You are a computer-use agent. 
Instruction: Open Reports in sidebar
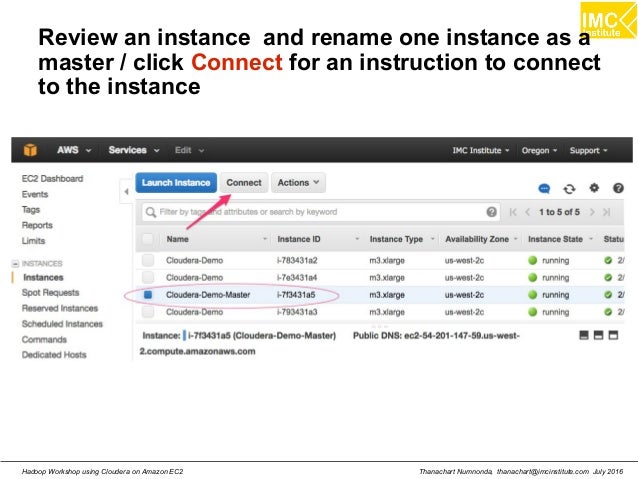[37, 225]
